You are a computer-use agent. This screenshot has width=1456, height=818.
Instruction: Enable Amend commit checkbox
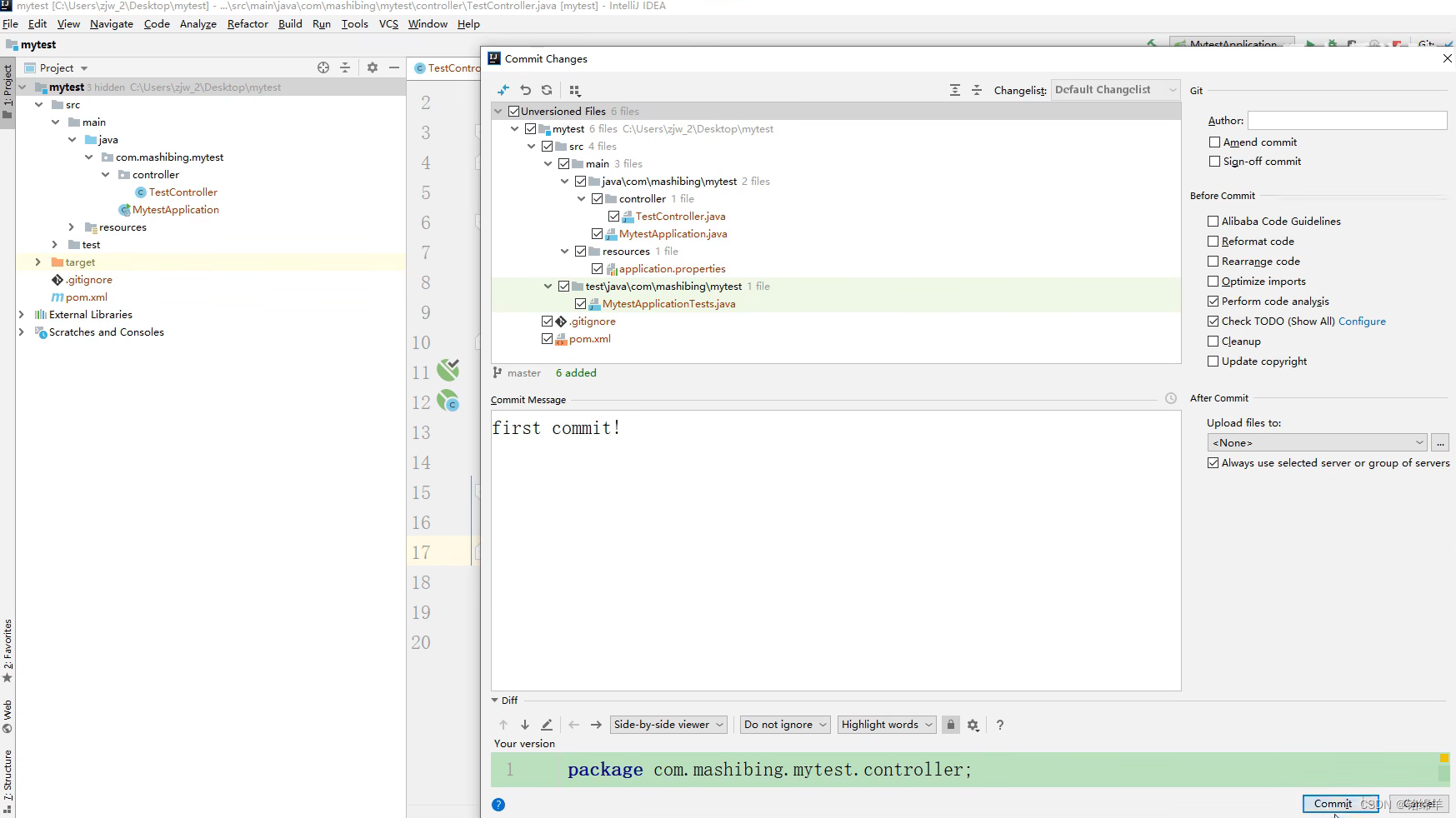pos(1214,142)
